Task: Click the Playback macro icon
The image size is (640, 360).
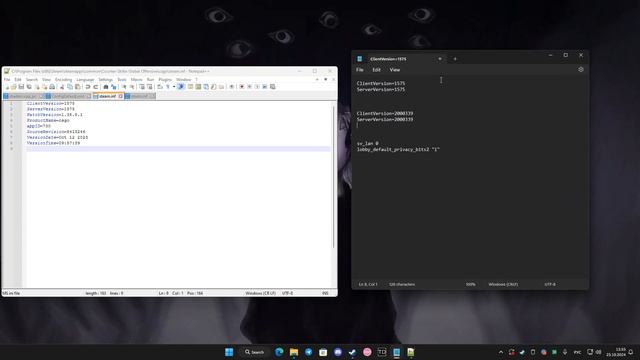Action: 257,87
